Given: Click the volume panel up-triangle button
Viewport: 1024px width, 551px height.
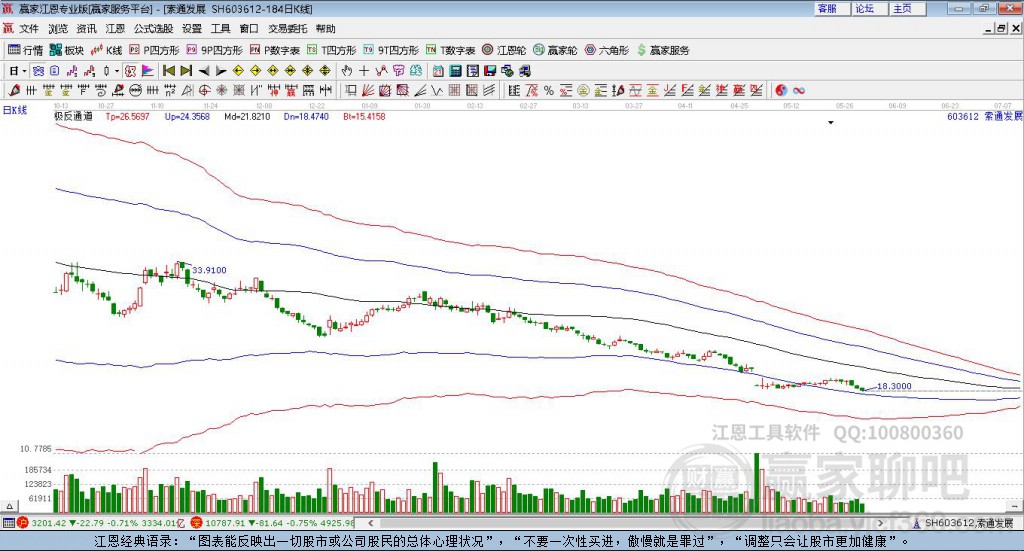Looking at the screenshot, I should [x=9, y=506].
